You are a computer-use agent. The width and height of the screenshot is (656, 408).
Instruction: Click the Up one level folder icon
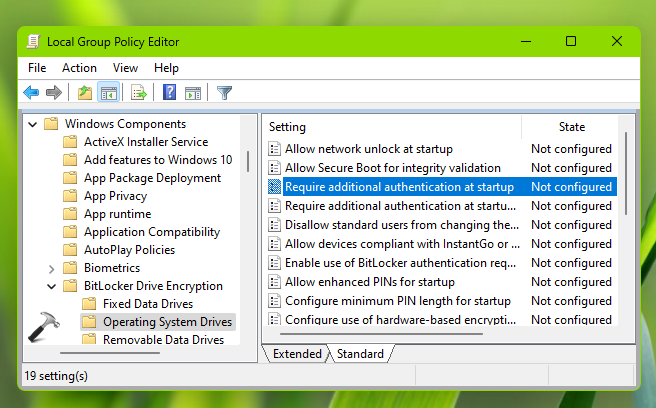pyautogui.click(x=85, y=93)
